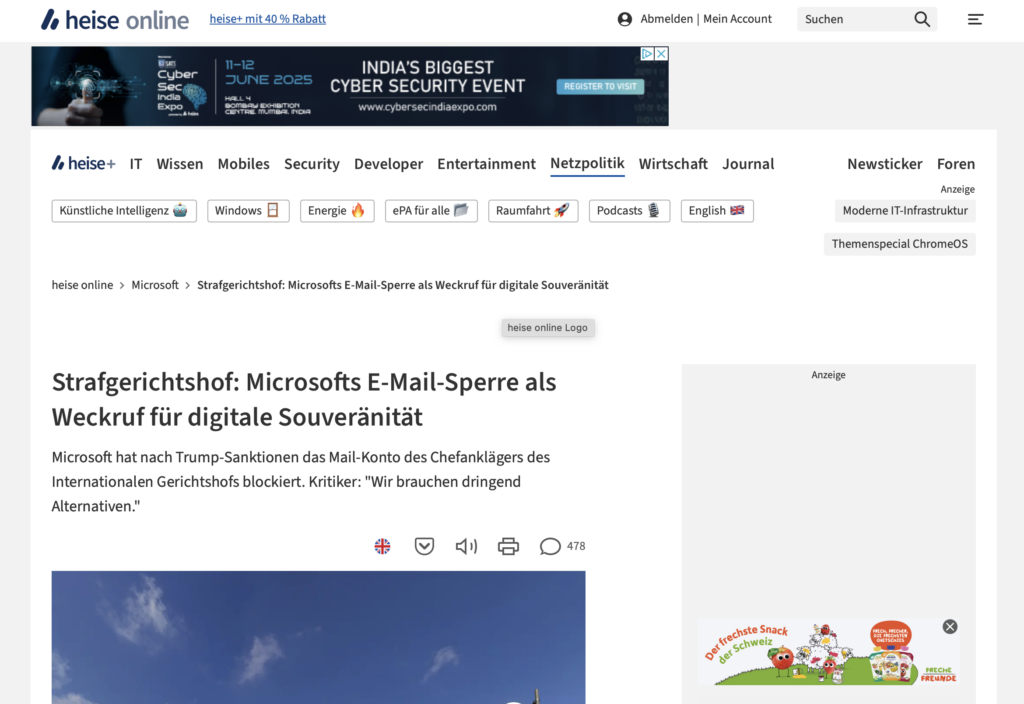This screenshot has width=1024, height=704.
Task: Switch to English topic tag
Action: point(717,211)
